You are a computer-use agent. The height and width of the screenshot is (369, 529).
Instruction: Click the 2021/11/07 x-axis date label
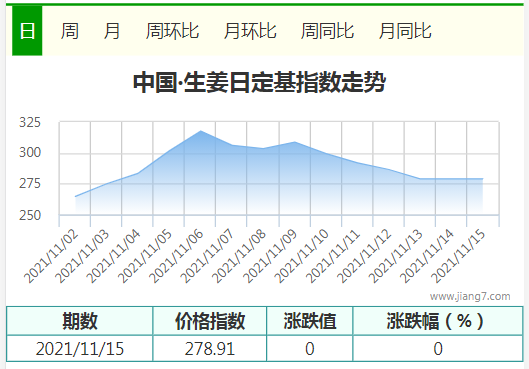pyautogui.click(x=207, y=256)
